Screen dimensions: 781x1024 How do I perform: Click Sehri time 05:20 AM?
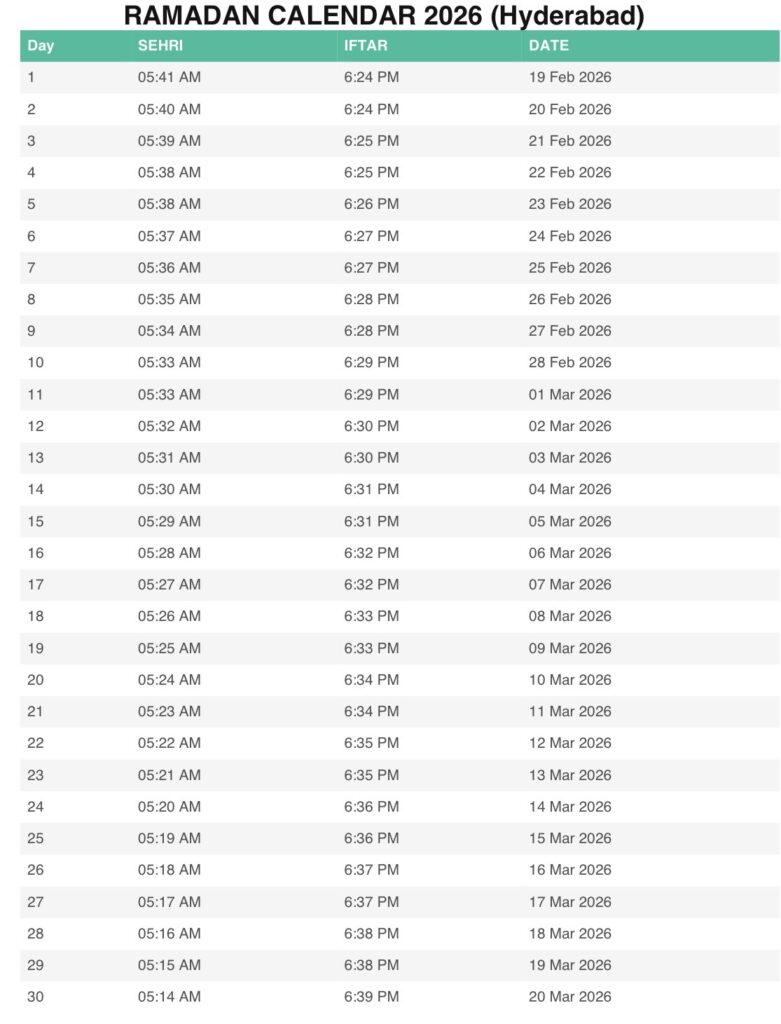[x=169, y=806]
